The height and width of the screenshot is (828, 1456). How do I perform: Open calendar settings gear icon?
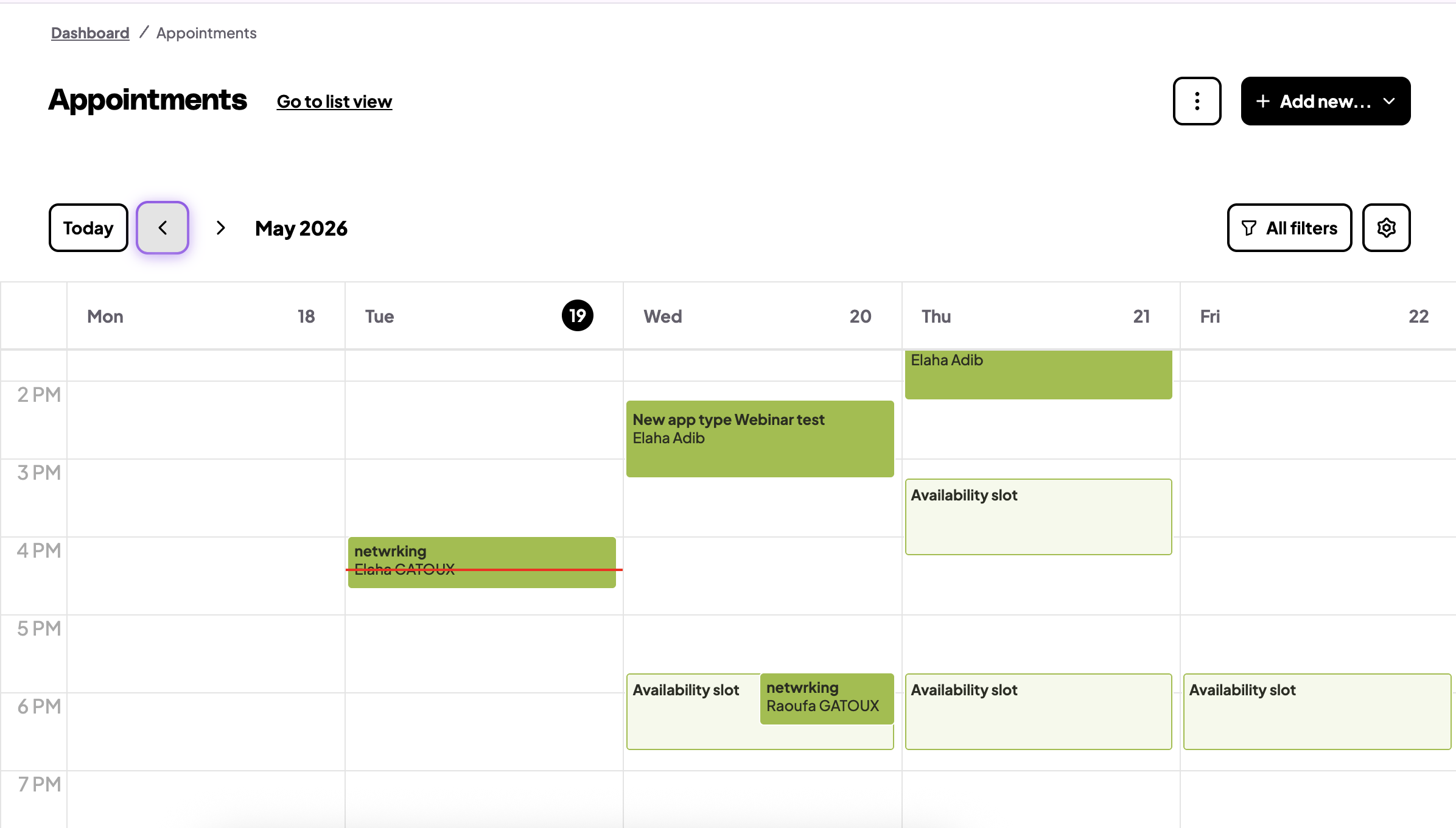click(x=1386, y=228)
